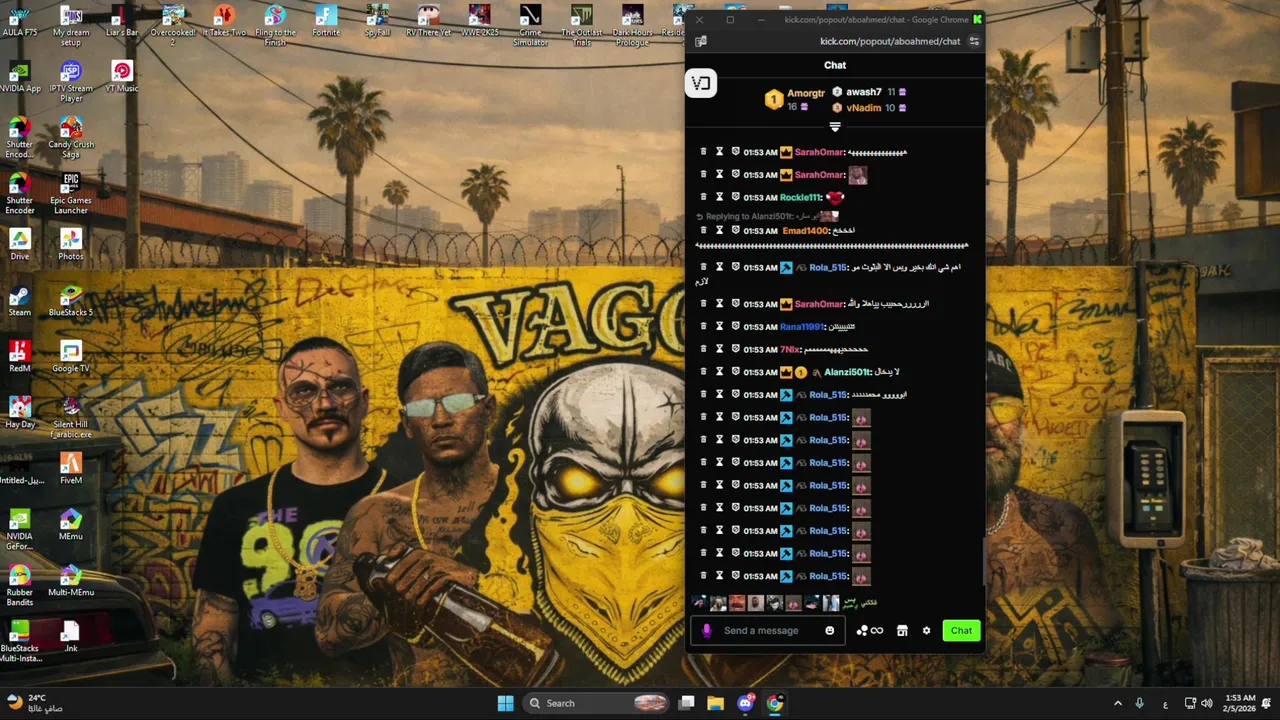Click the taskbar Search box
Image resolution: width=1280 pixels, height=720 pixels.
596,703
